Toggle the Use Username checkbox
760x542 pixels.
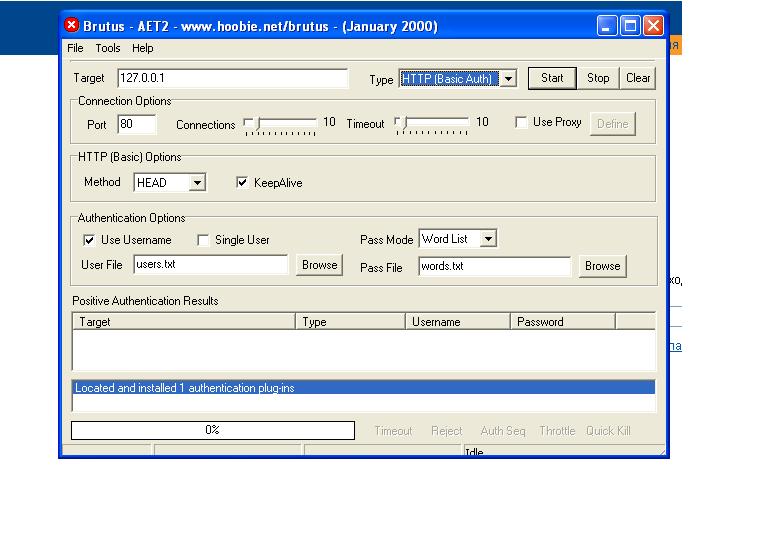tap(89, 240)
